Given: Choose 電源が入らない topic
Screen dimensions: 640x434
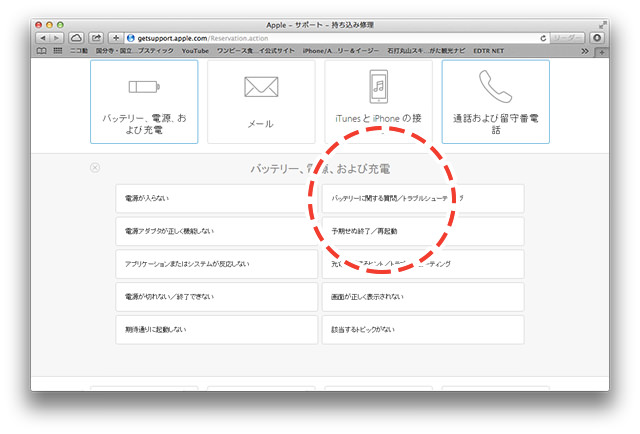Looking at the screenshot, I should pyautogui.click(x=216, y=198).
